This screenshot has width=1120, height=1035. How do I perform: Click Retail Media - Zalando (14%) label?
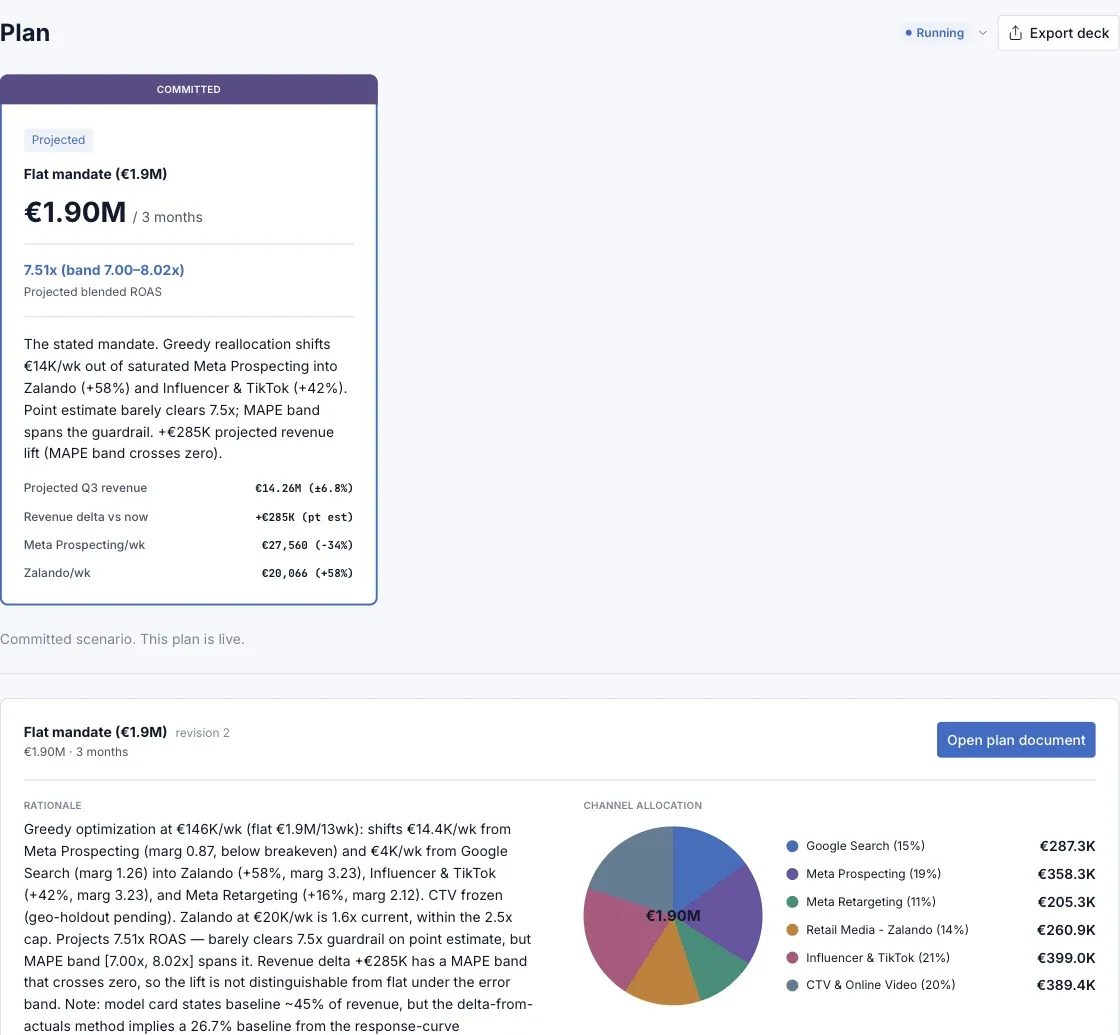(x=887, y=929)
